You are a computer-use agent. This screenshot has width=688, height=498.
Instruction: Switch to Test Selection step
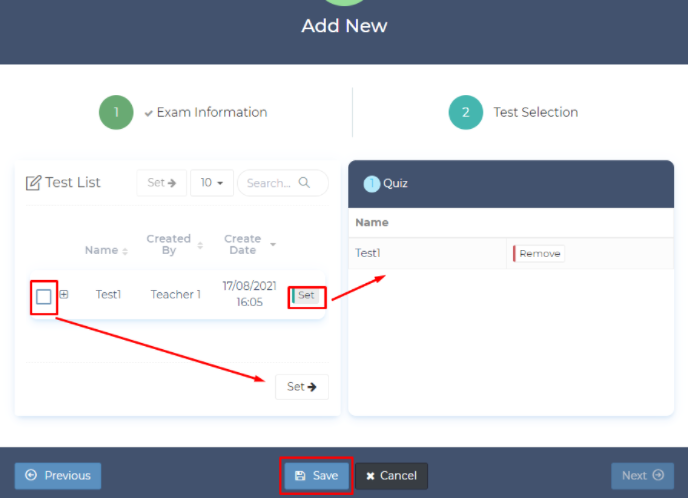[535, 112]
